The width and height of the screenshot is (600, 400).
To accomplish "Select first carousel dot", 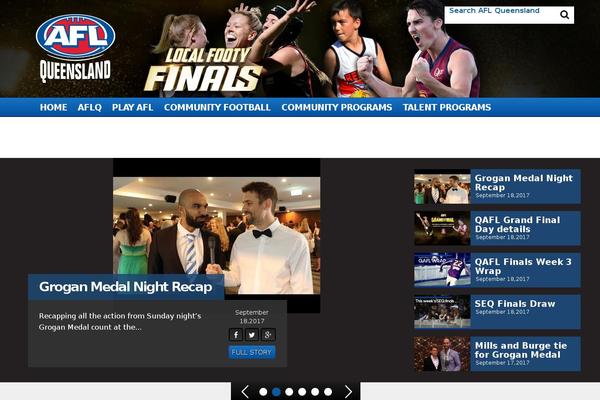I will point(263,392).
